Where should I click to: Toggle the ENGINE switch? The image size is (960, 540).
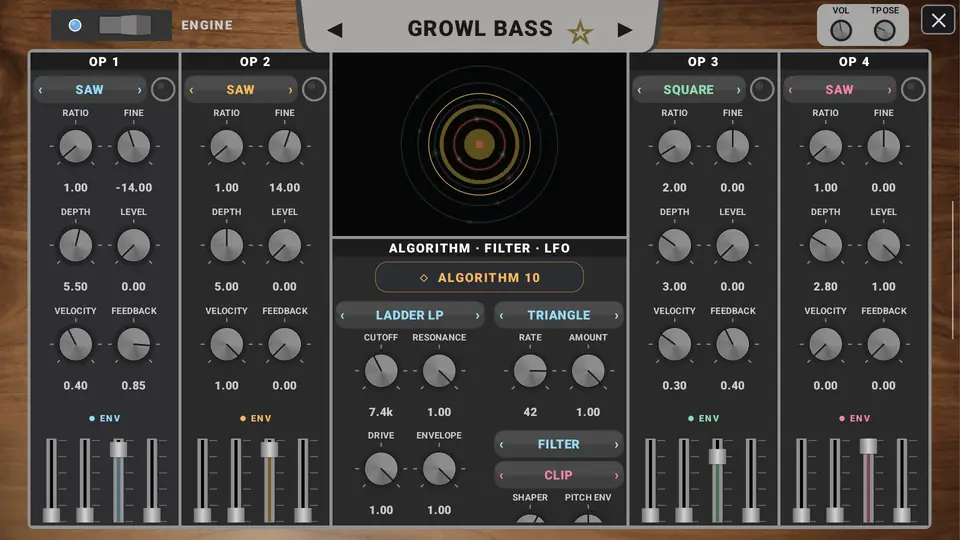coord(125,25)
